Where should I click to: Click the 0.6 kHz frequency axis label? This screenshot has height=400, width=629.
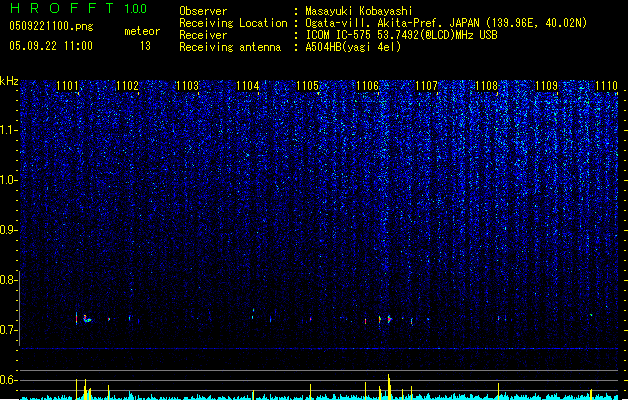pos(8,380)
